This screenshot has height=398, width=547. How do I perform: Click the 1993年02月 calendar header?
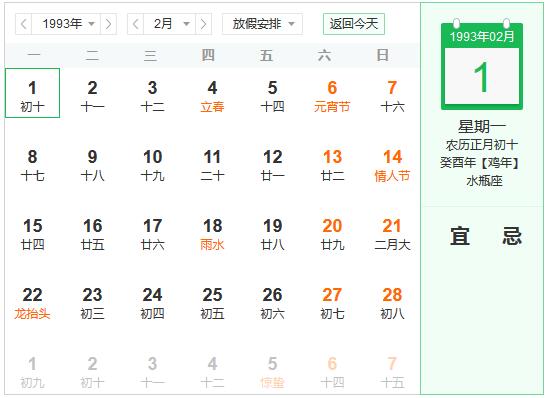click(482, 36)
